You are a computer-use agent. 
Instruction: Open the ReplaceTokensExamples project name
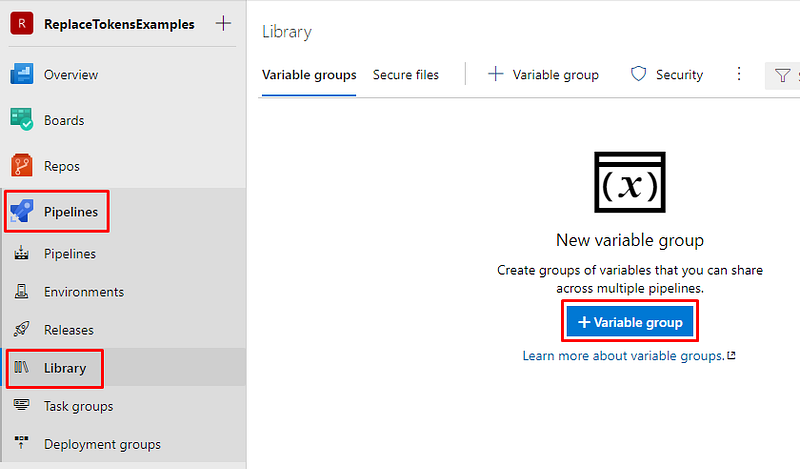point(119,24)
